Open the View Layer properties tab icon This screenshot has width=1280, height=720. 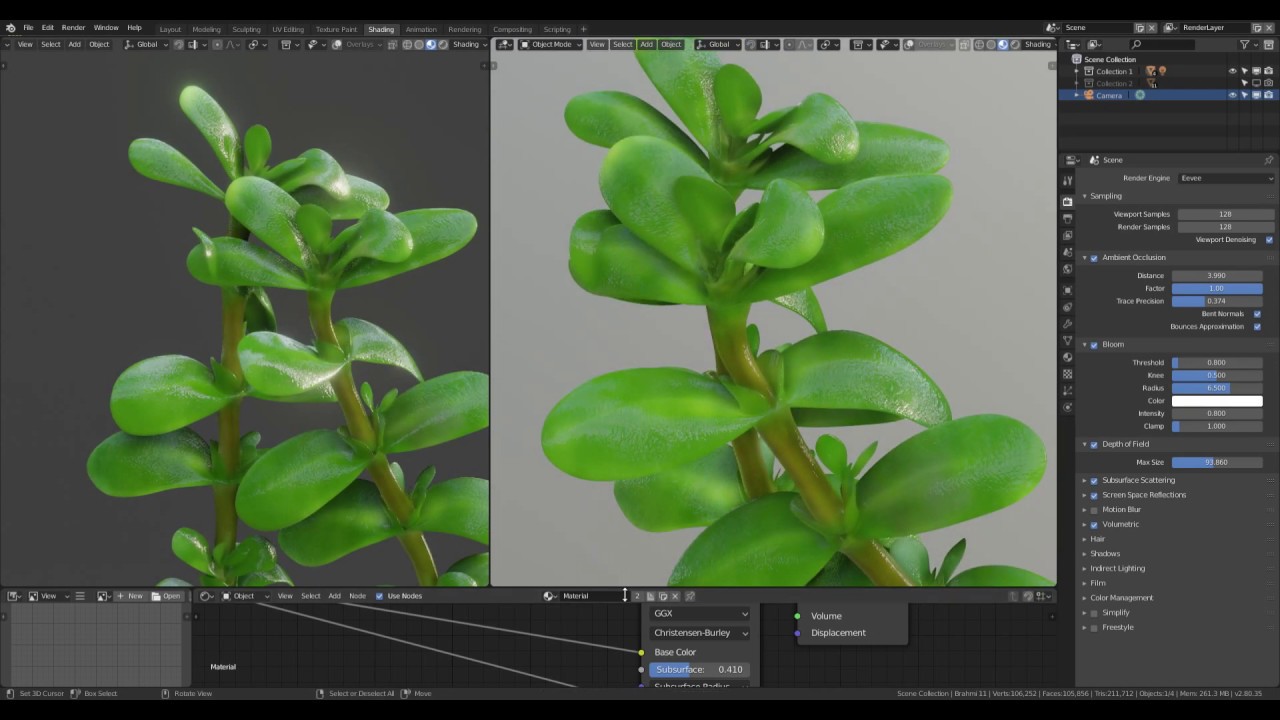pos(1067,235)
